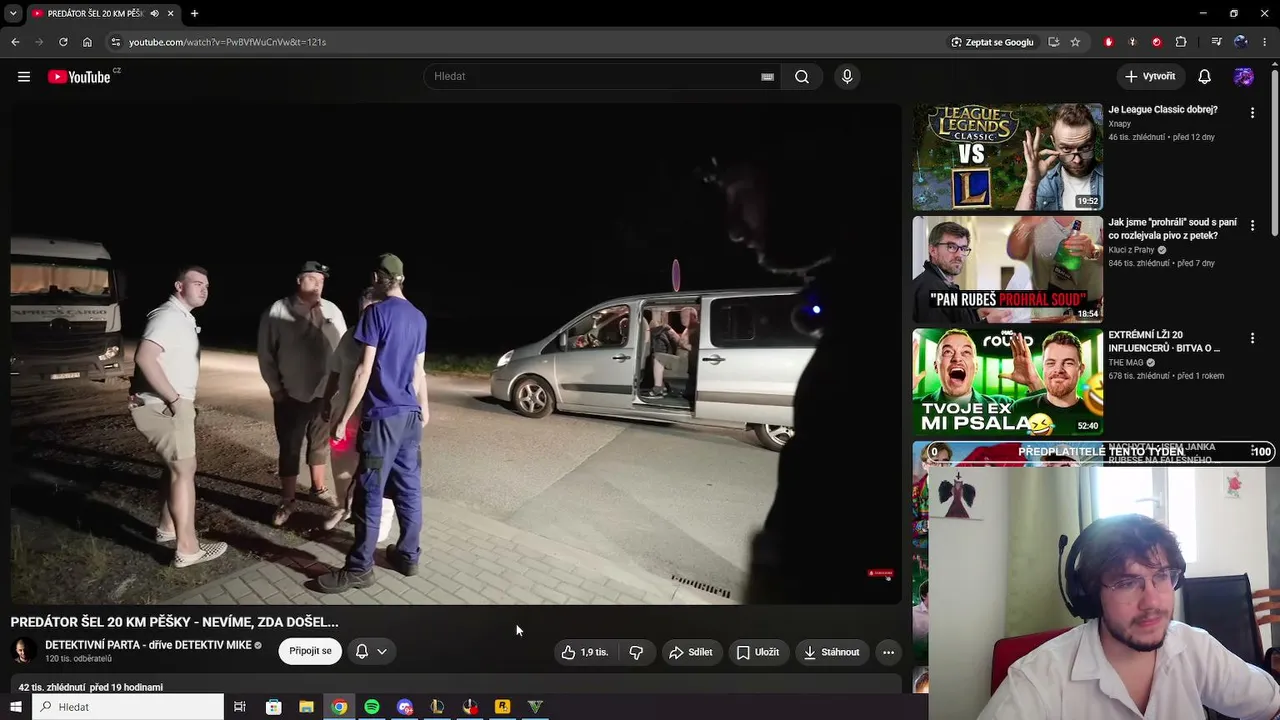1280x720 pixels.
Task: Open Chrome extensions puzzle icon
Action: (x=1181, y=42)
